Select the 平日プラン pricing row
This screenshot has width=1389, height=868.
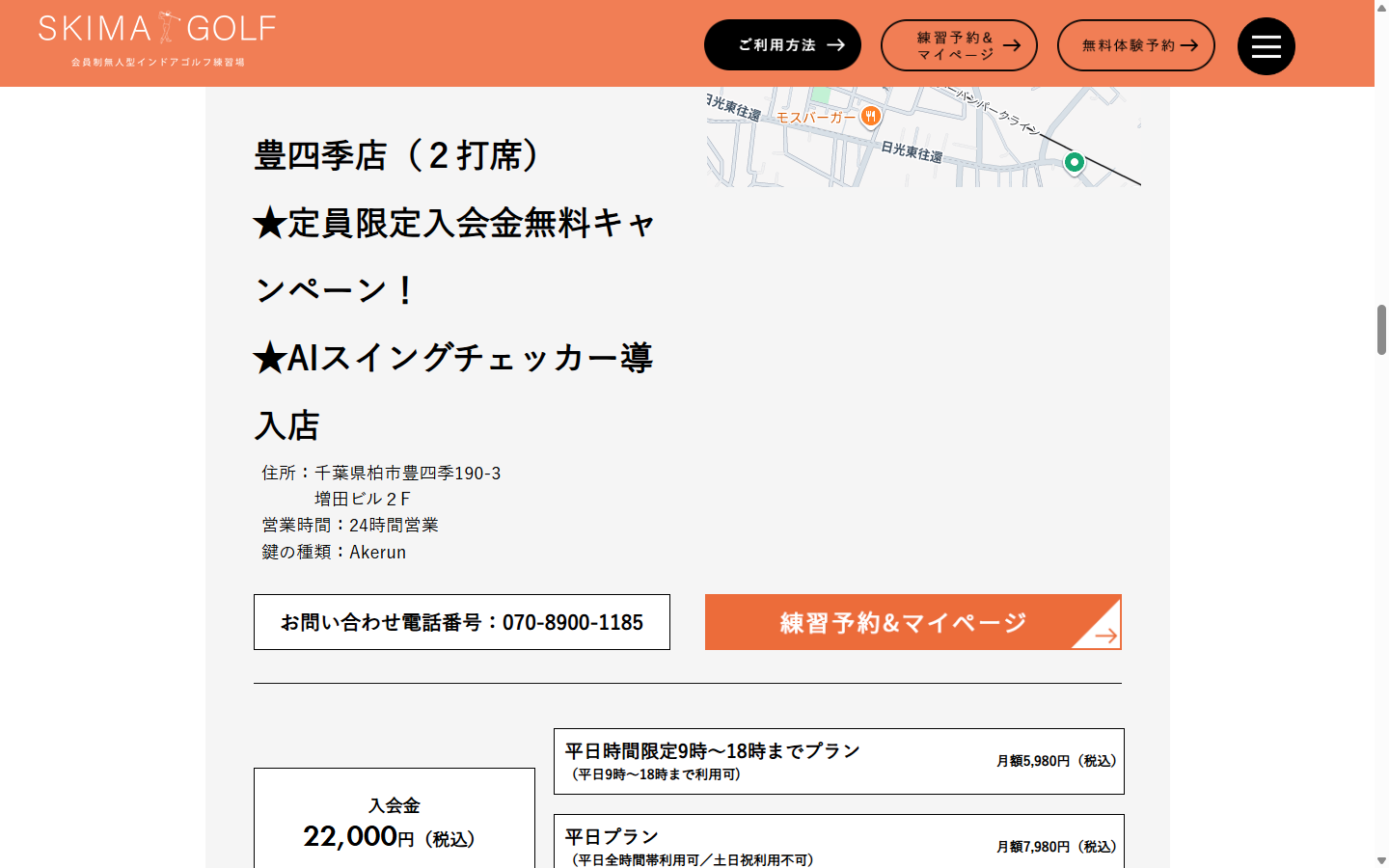tap(839, 841)
